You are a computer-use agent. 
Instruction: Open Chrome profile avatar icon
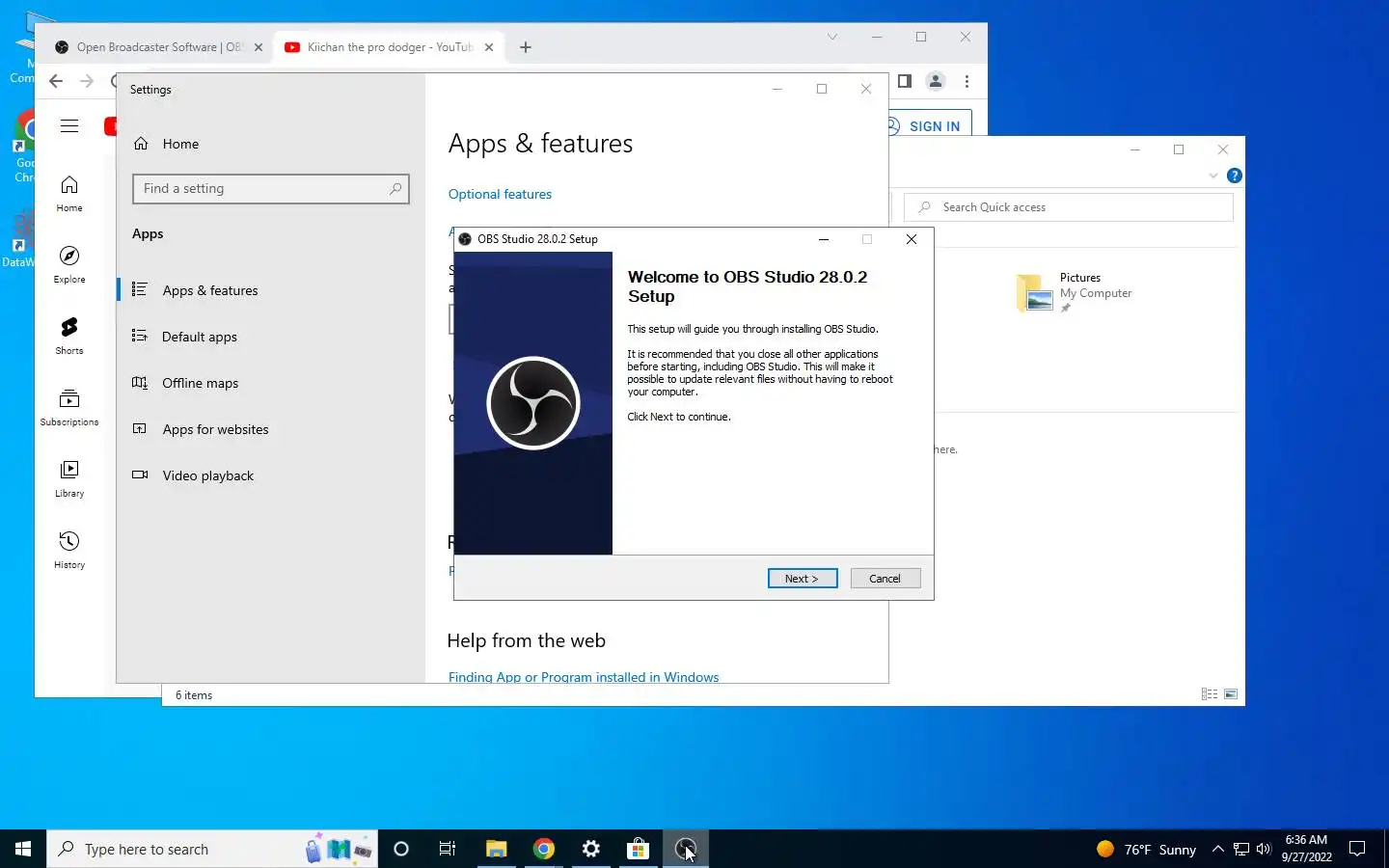pyautogui.click(x=936, y=81)
